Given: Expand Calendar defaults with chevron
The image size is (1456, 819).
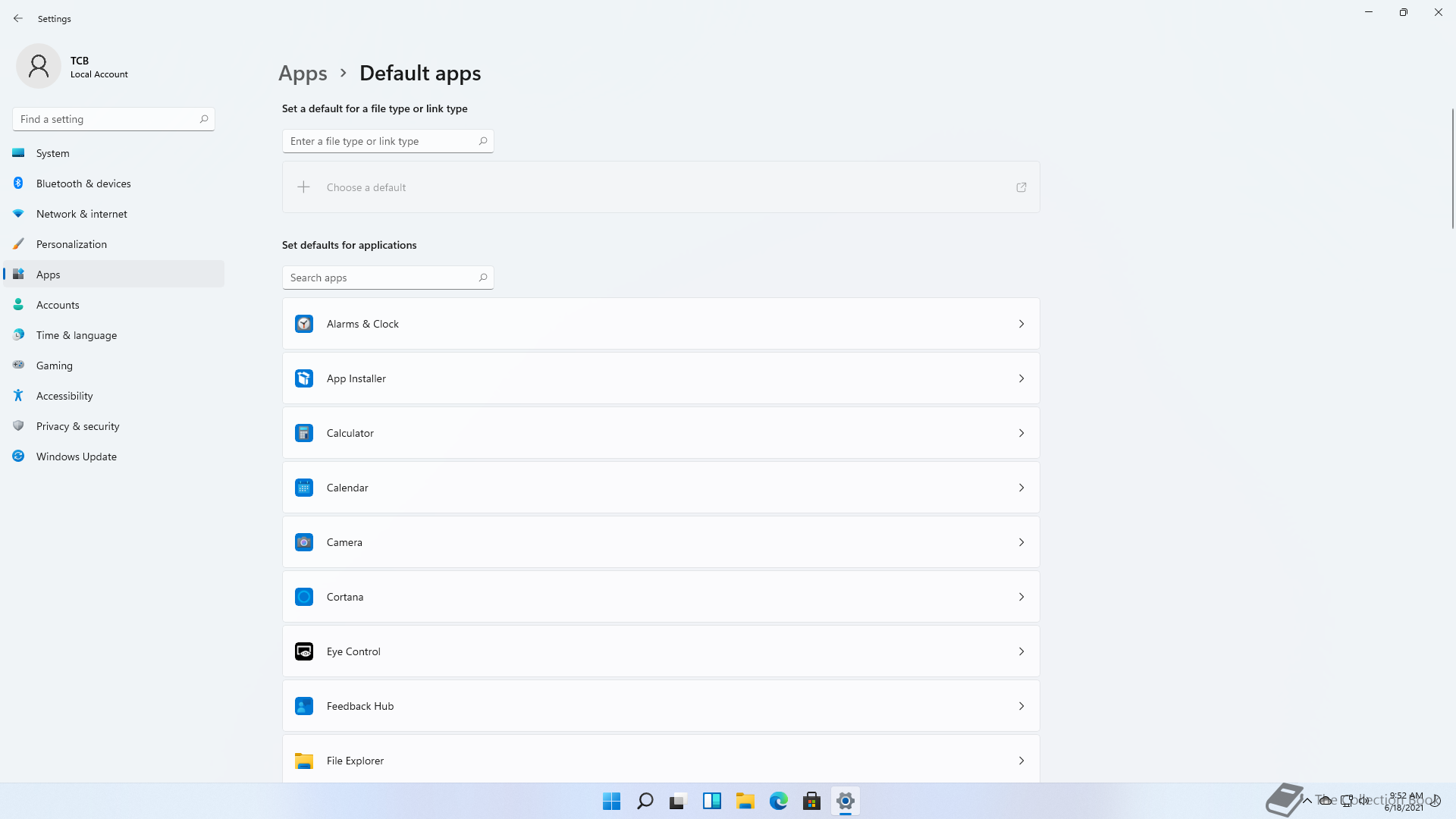Looking at the screenshot, I should [1021, 488].
